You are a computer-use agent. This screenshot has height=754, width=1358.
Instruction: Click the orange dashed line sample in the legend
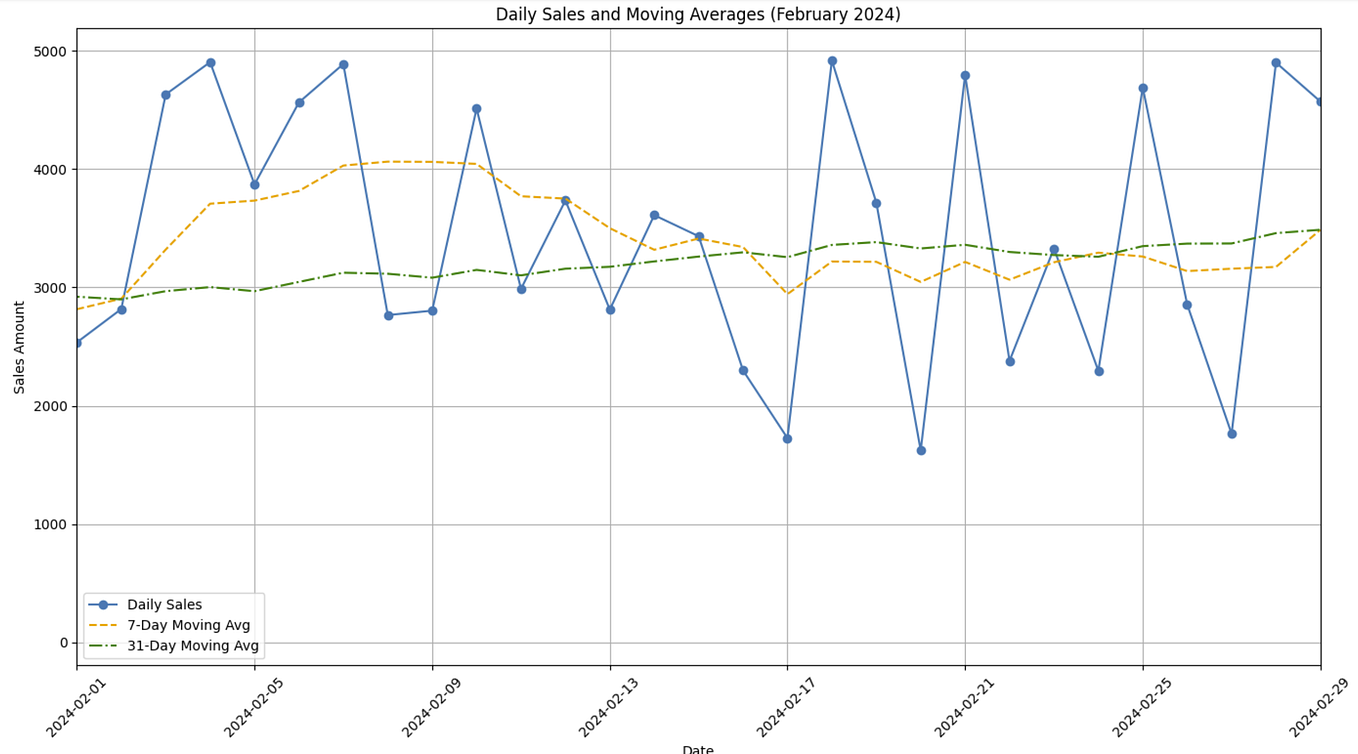tap(103, 626)
